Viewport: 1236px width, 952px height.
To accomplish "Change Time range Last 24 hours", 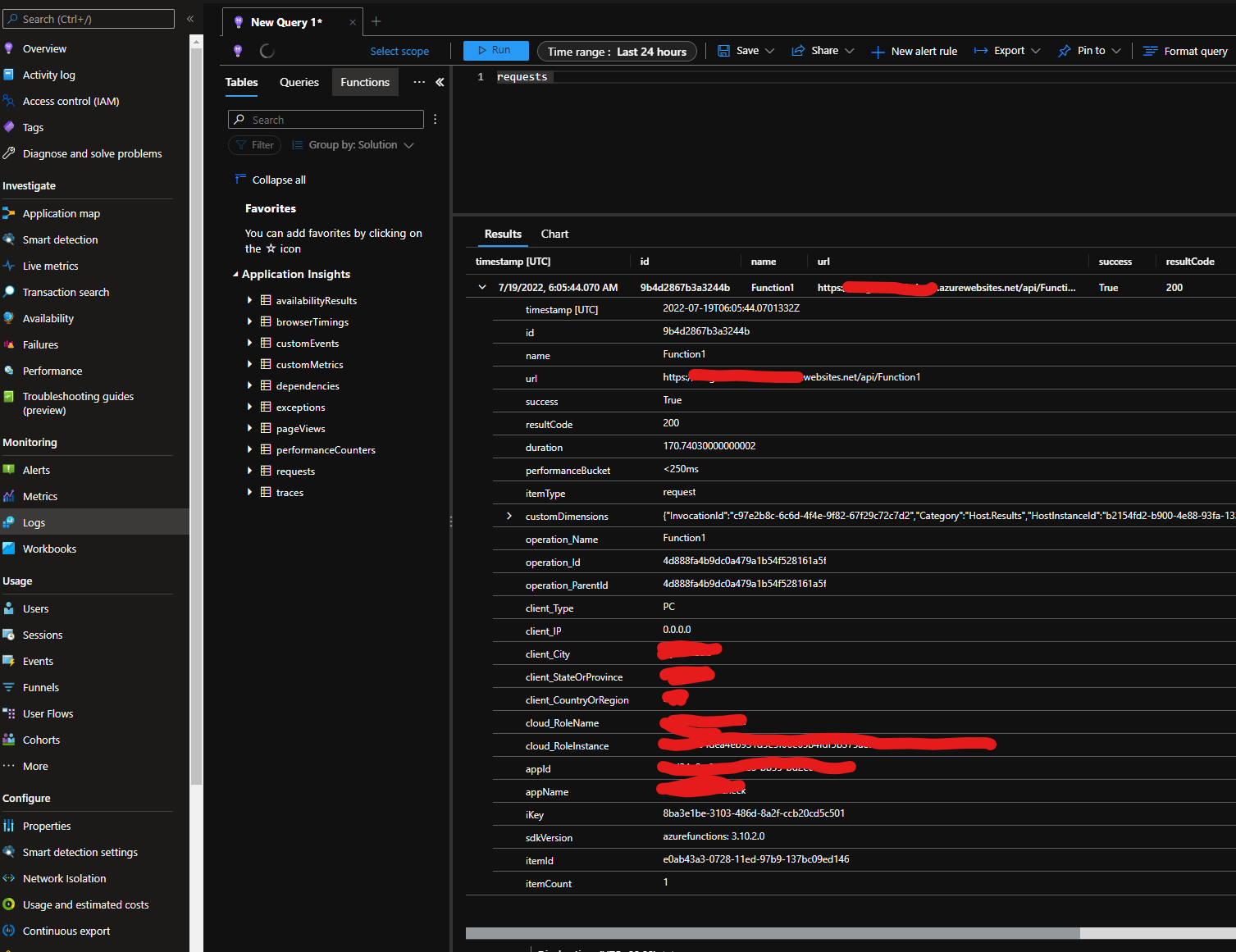I will pyautogui.click(x=617, y=52).
